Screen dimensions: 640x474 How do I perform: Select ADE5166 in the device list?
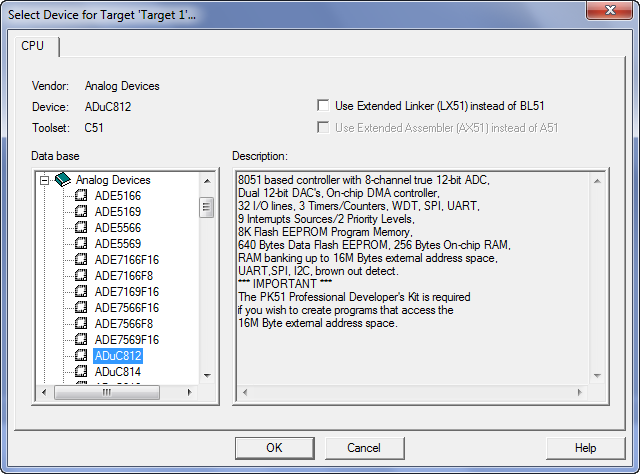coord(118,196)
